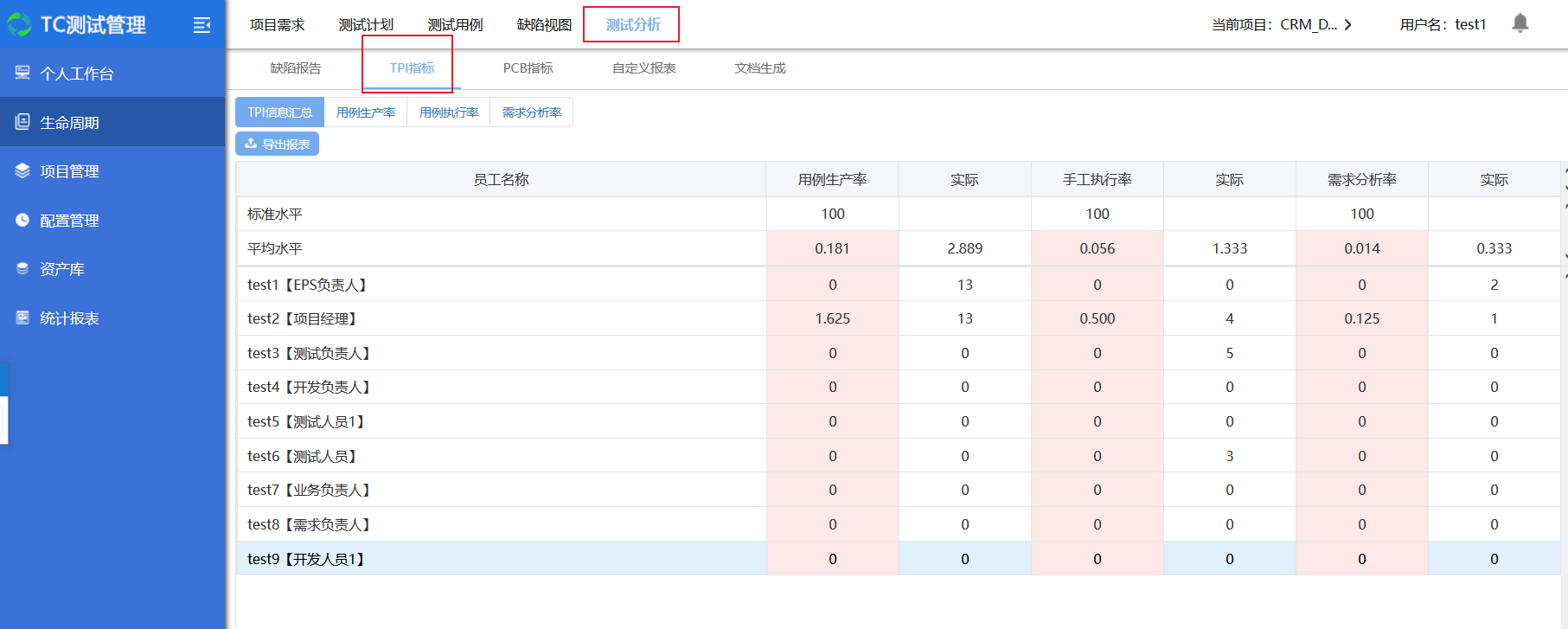Collapse the sidebar with the hamburger icon
Screen dimensions: 1568x629
(x=202, y=25)
